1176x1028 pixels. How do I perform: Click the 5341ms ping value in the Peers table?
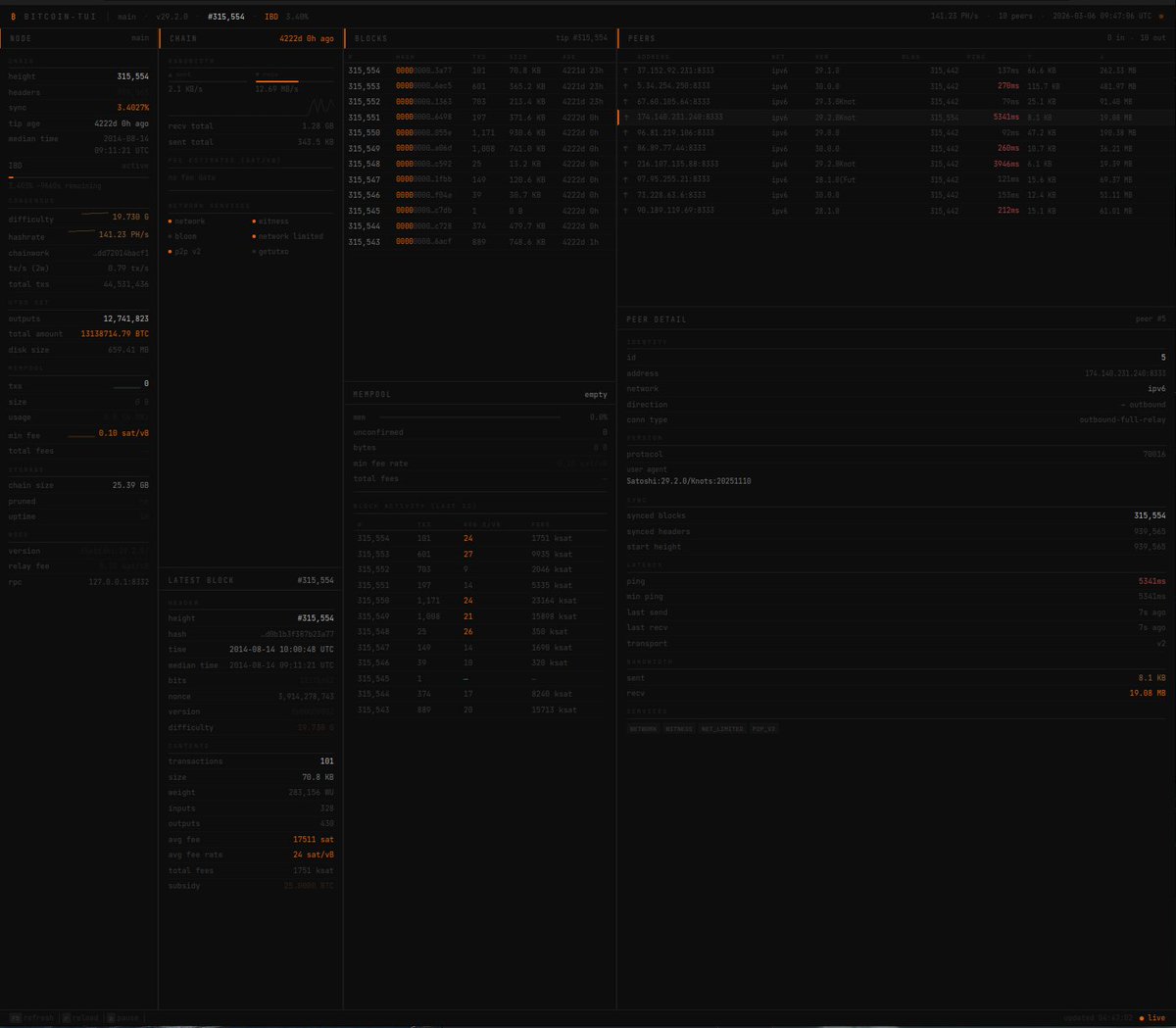tap(1005, 118)
